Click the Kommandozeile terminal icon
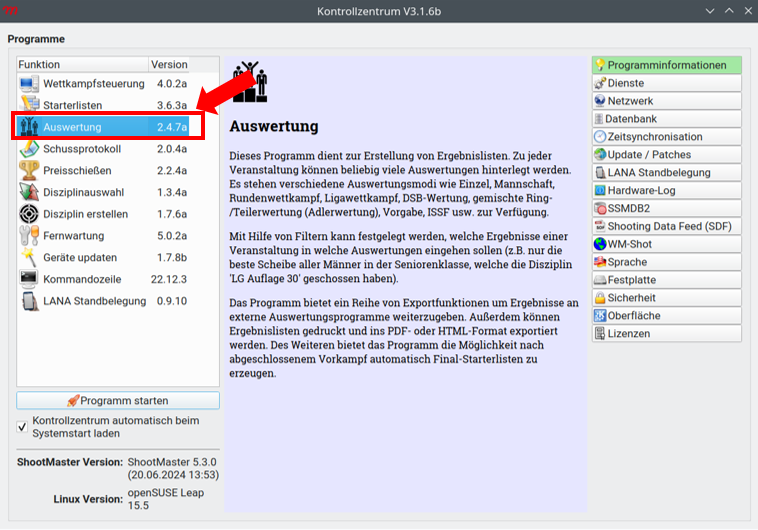 (29, 279)
